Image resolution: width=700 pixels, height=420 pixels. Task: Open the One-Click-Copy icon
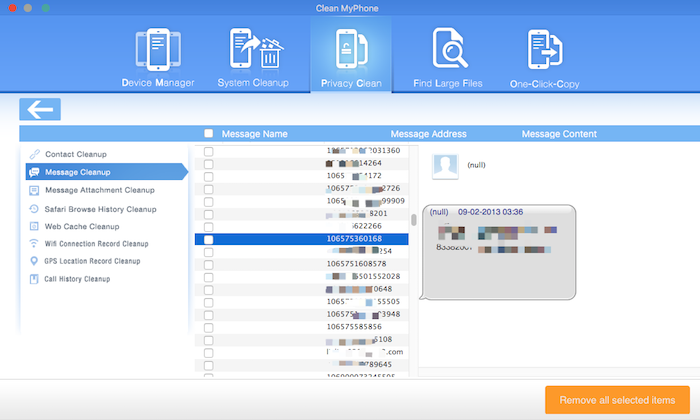(x=545, y=49)
